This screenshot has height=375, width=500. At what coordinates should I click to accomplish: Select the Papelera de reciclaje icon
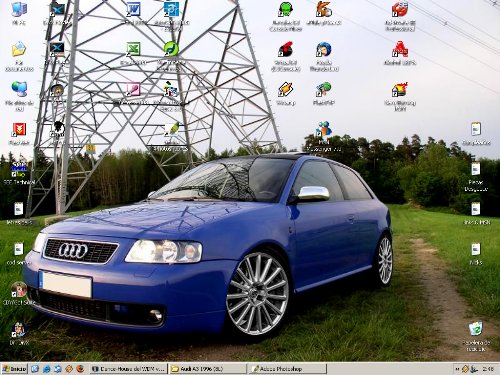point(476,329)
